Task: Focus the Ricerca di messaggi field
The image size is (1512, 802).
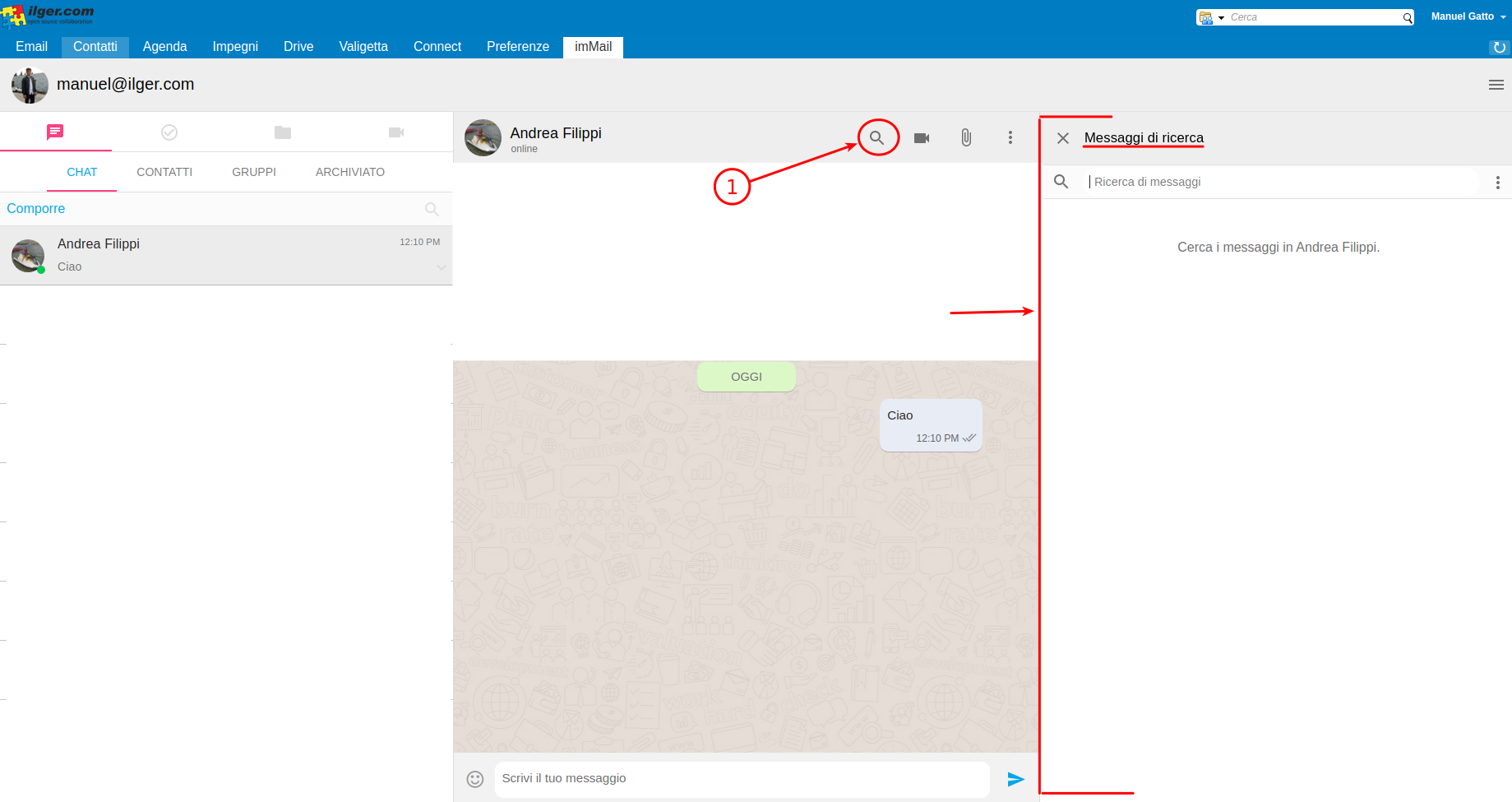Action: click(1283, 182)
